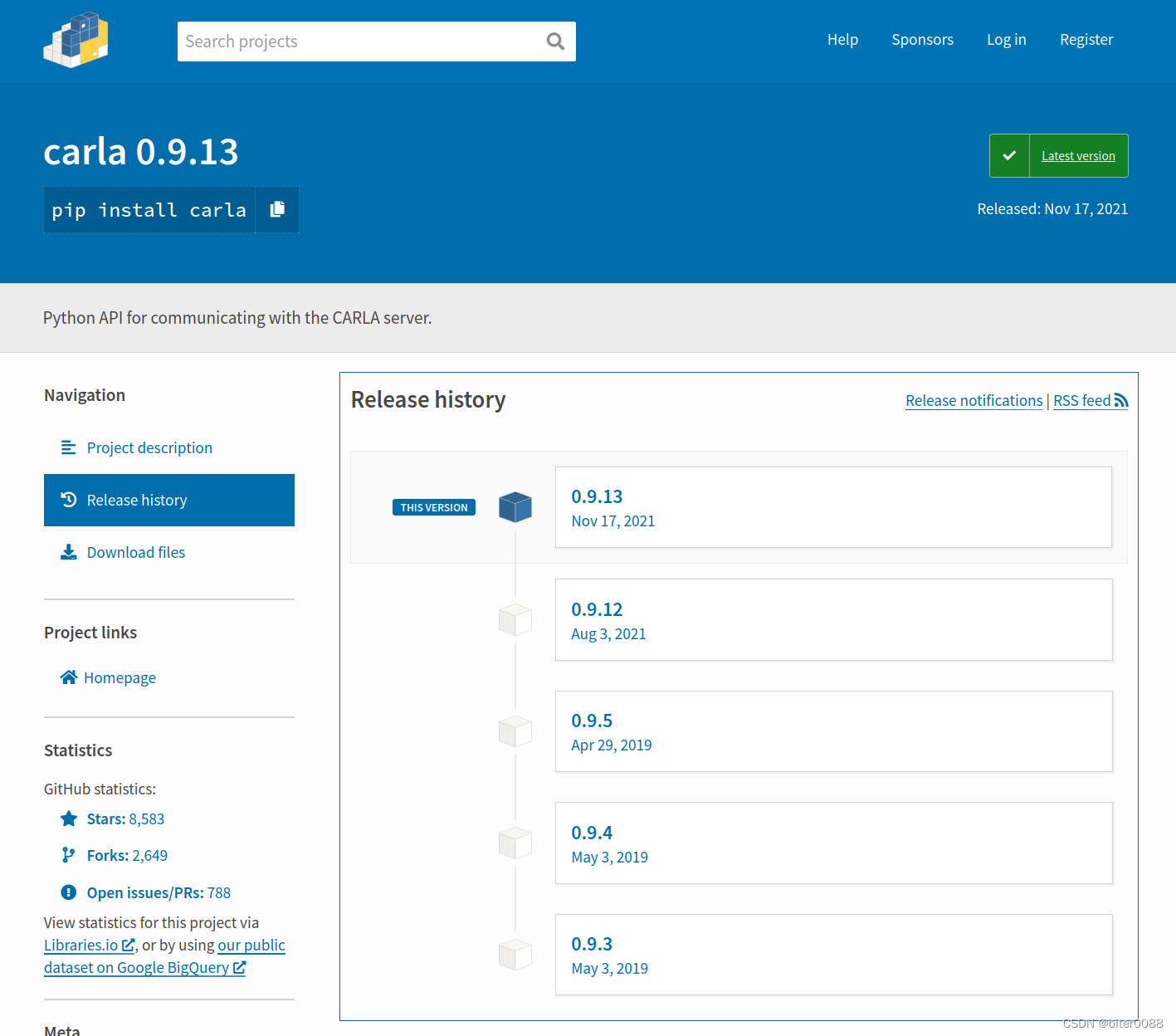This screenshot has height=1036, width=1176.
Task: Click the Python API description text
Action: (x=237, y=318)
